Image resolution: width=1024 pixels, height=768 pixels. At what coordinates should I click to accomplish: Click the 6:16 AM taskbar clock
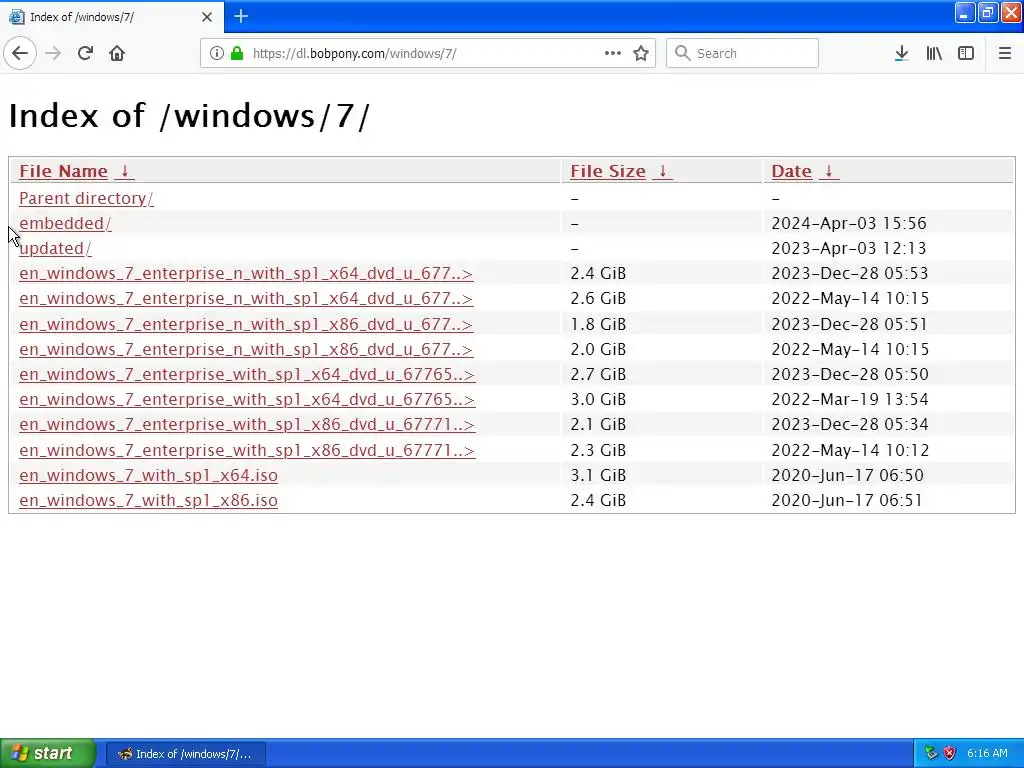click(987, 754)
